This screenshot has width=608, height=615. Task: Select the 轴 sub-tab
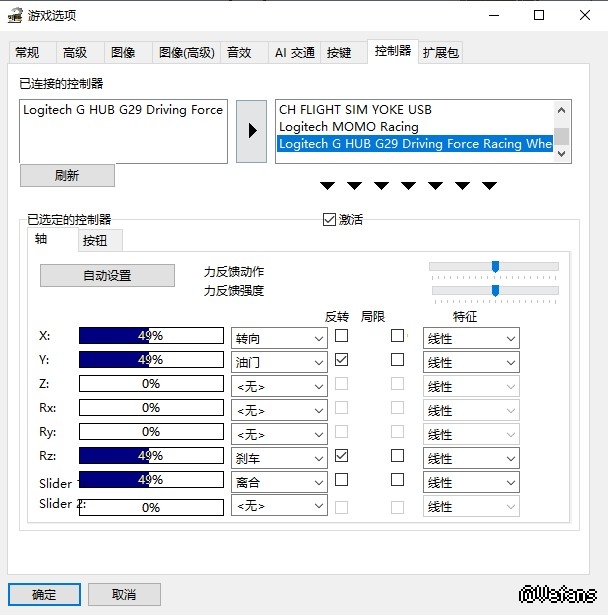pyautogui.click(x=53, y=239)
